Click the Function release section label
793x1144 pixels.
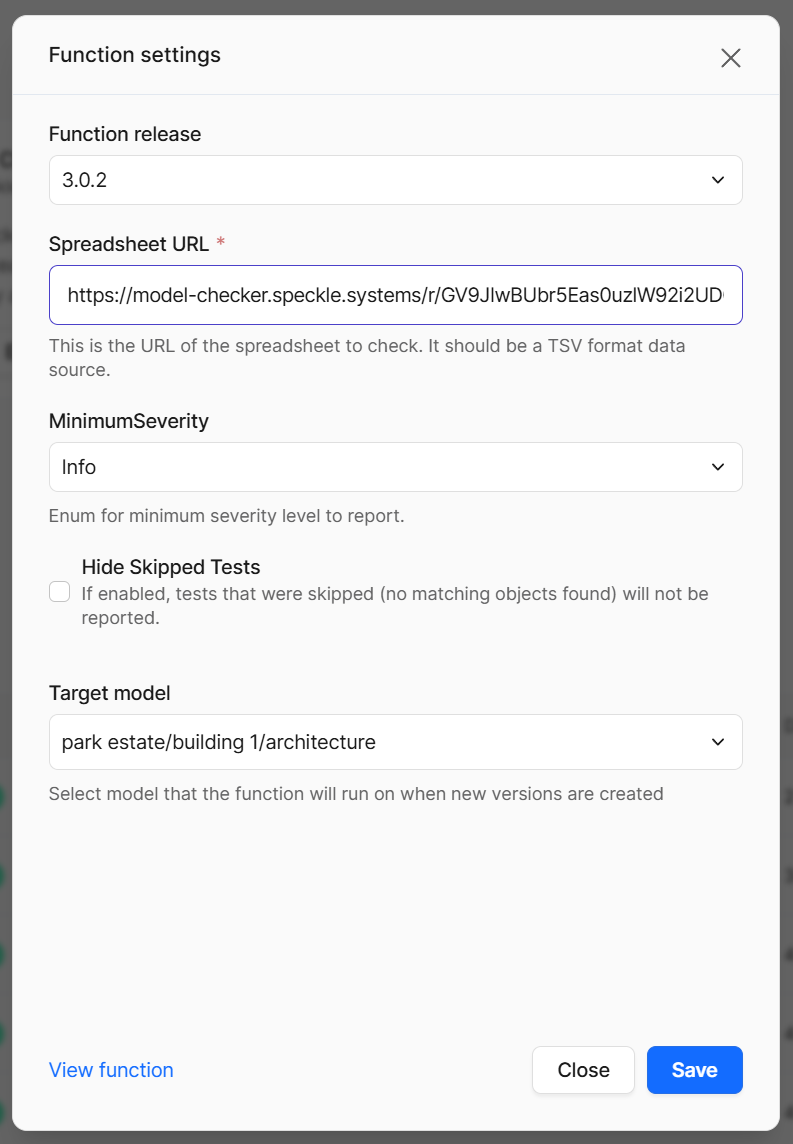click(x=125, y=133)
